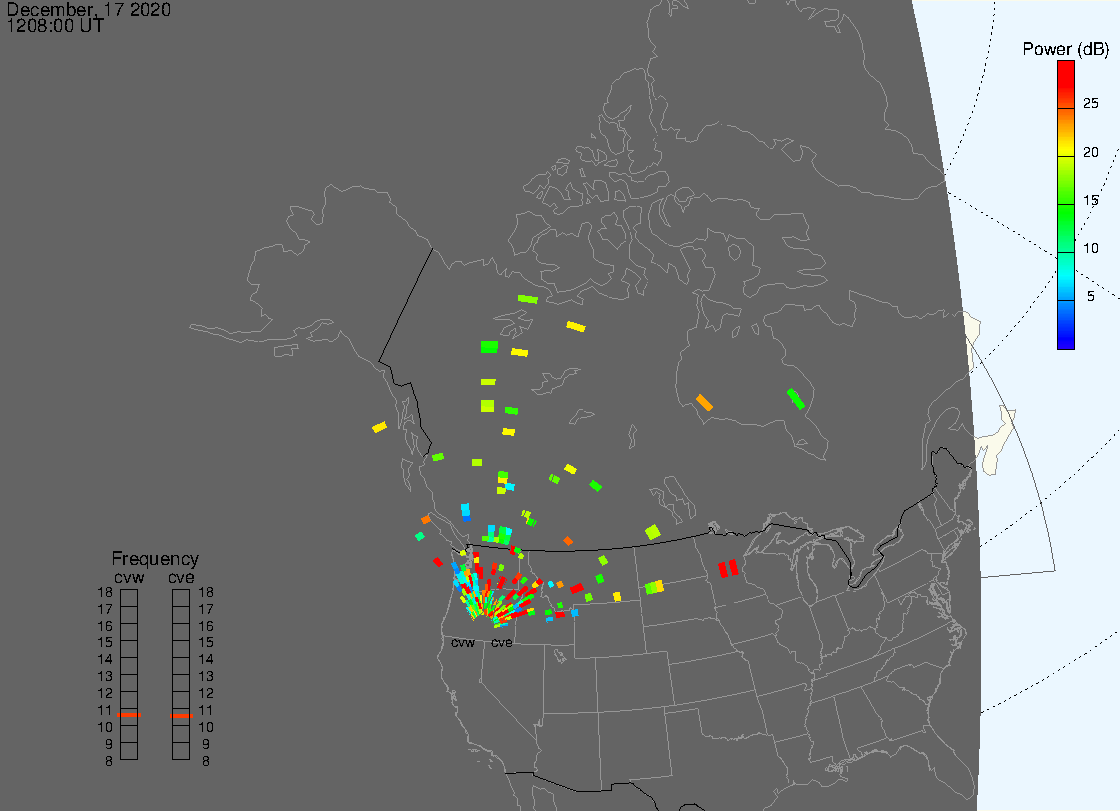The width and height of the screenshot is (1120, 811).
Task: Click the date text December, 17 2020
Action: coord(89,9)
